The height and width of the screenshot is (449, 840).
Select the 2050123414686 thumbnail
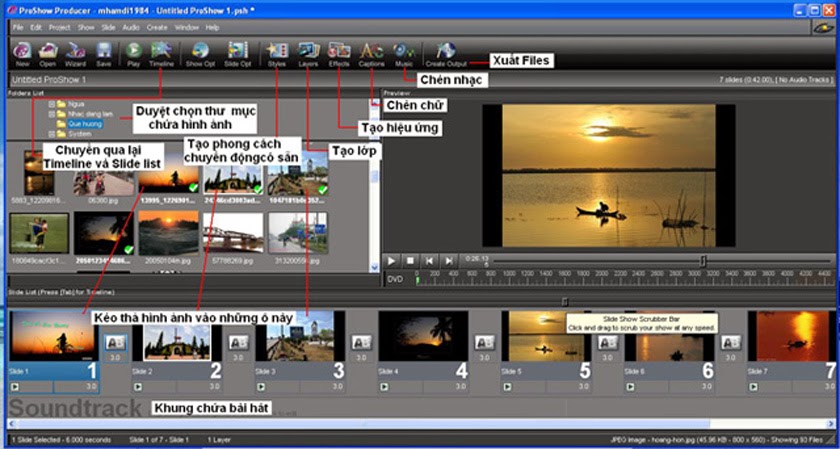pos(104,233)
